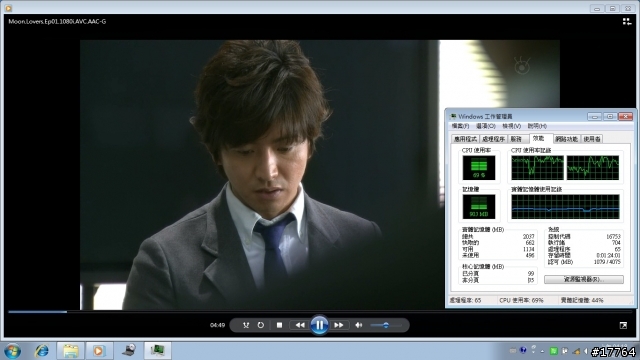Pause the playing video
The image size is (640, 360).
point(319,325)
